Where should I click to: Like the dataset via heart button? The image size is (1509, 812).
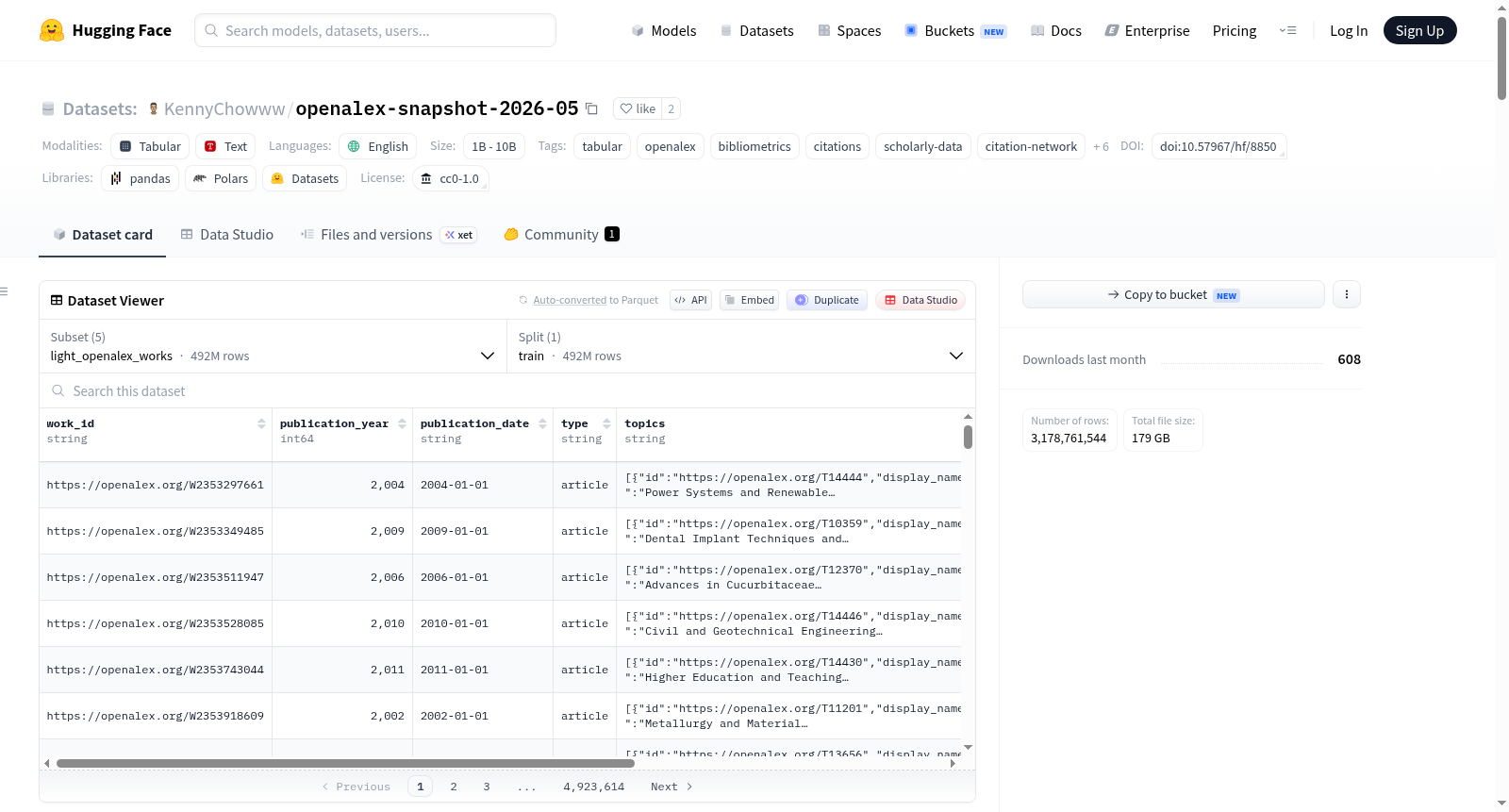638,108
